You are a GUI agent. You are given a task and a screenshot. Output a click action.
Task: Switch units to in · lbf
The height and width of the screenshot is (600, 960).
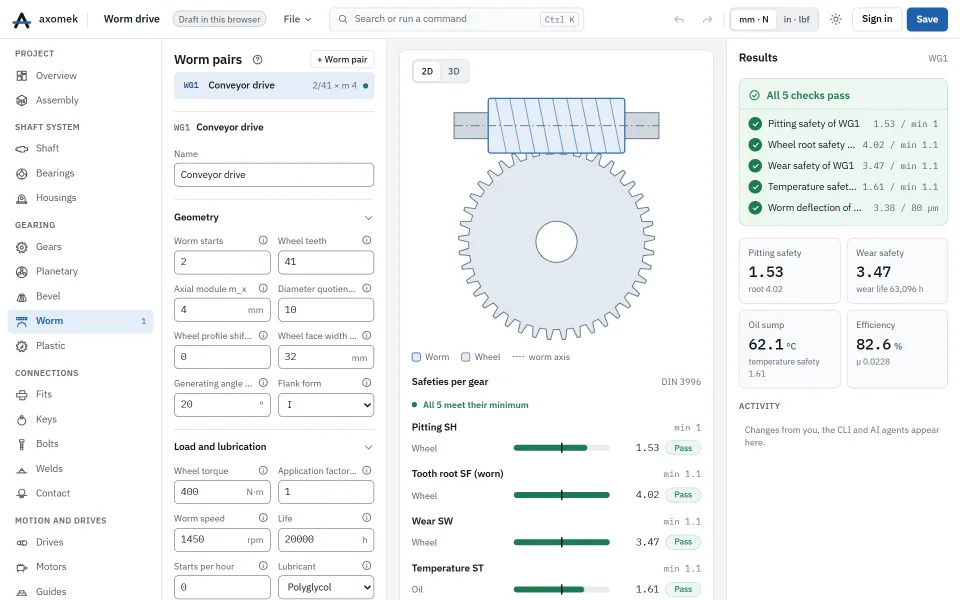[x=797, y=20]
